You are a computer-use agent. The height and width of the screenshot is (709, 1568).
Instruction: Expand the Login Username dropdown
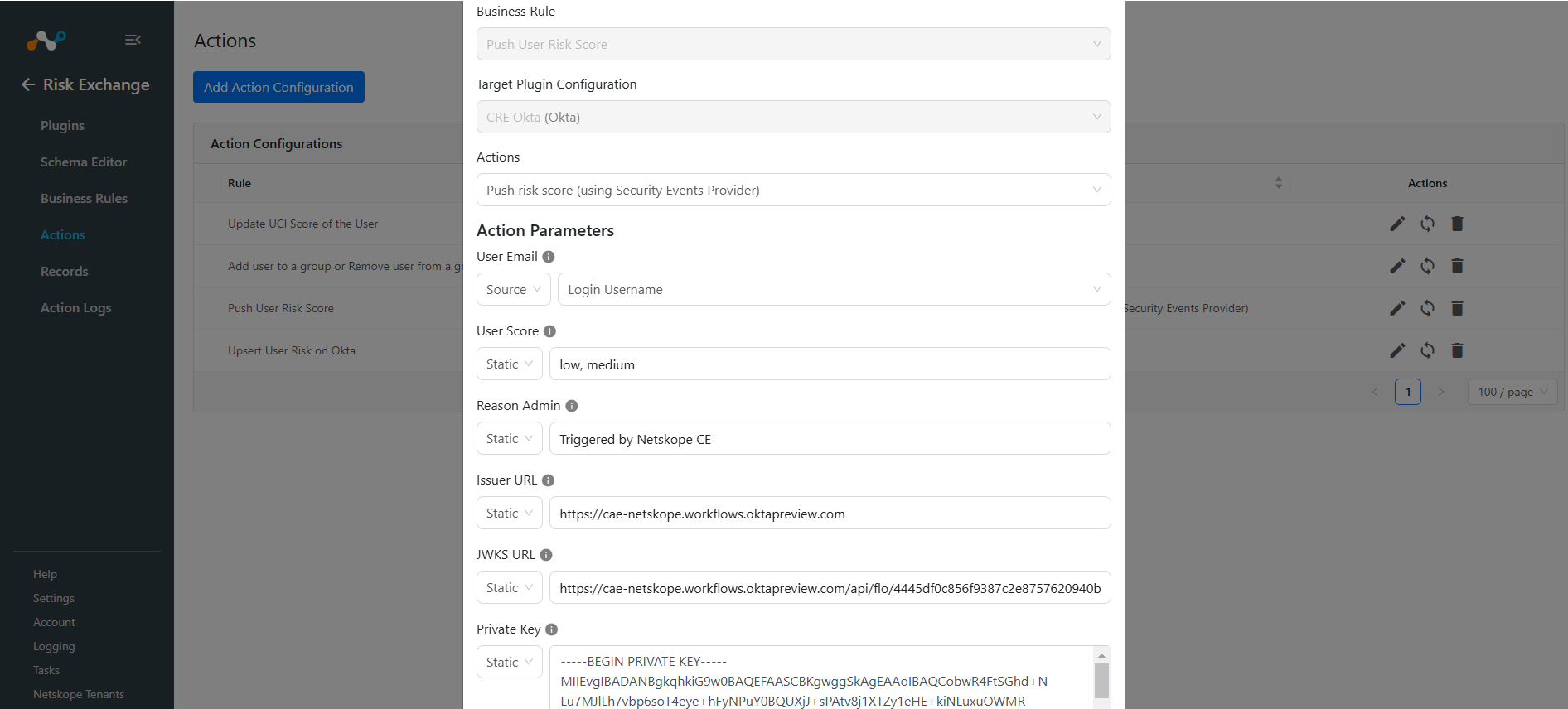(x=834, y=289)
